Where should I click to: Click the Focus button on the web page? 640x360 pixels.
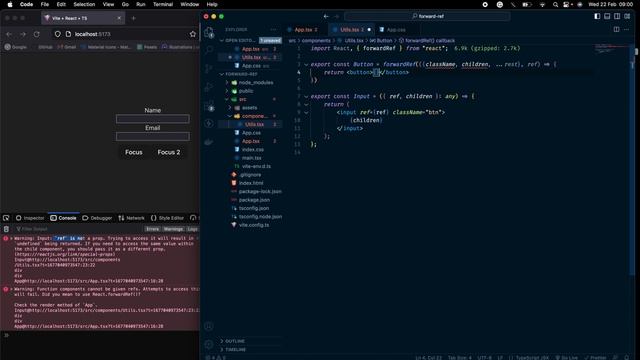(134, 152)
